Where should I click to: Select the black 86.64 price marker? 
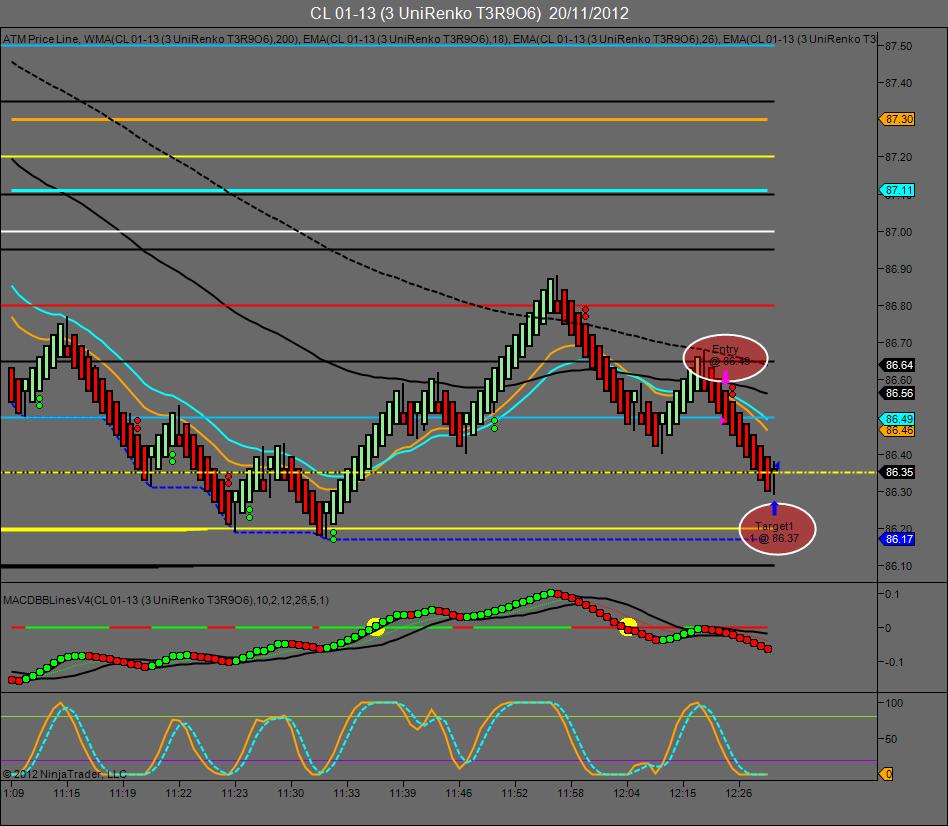coord(897,365)
